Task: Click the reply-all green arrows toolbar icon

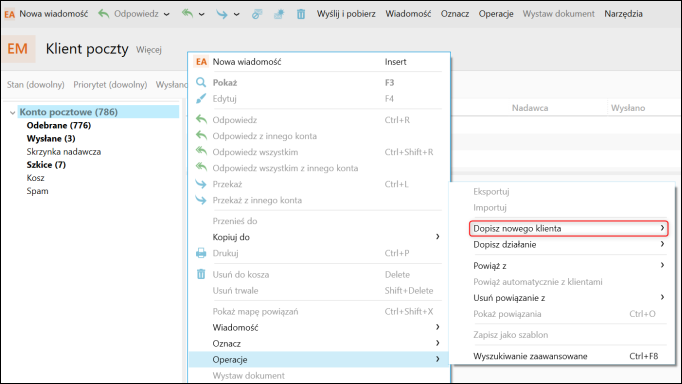Action: (187, 14)
